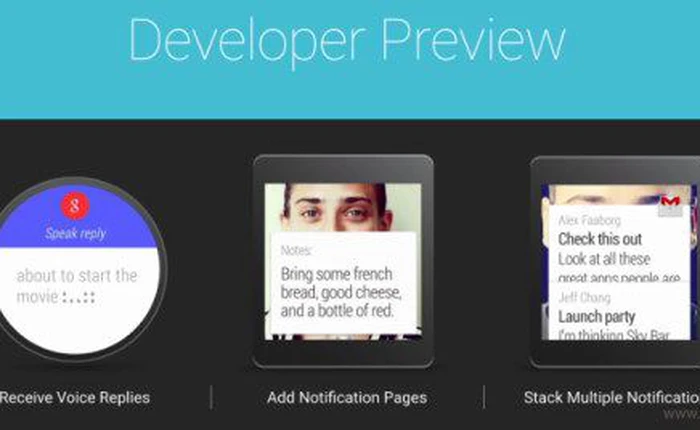Tap the voice transcript 'about to start the movie'
This screenshot has width=700, height=430.
point(77,286)
